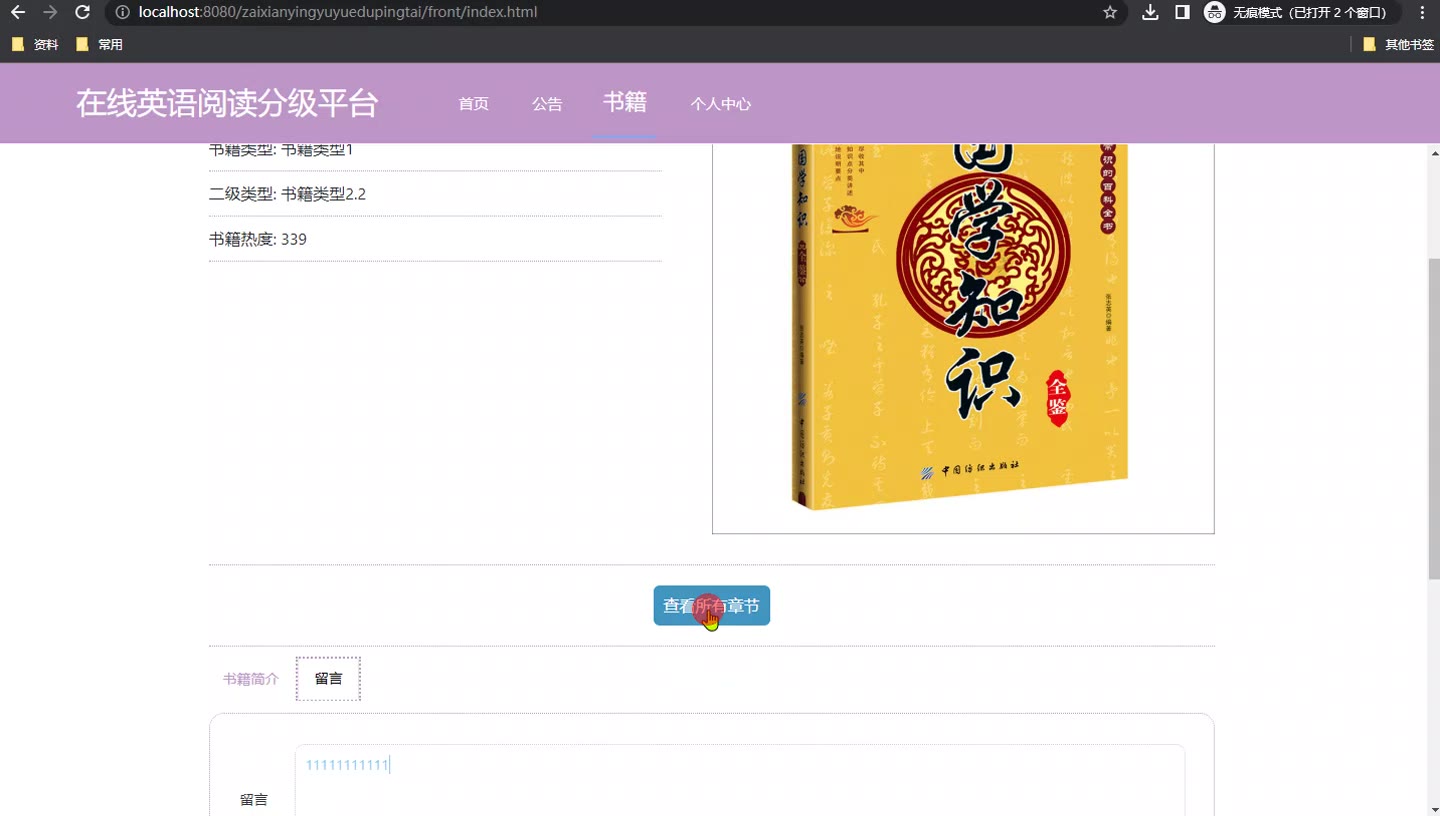The width and height of the screenshot is (1440, 816).
Task: Switch to the 书籍简介 tab
Action: (x=251, y=679)
